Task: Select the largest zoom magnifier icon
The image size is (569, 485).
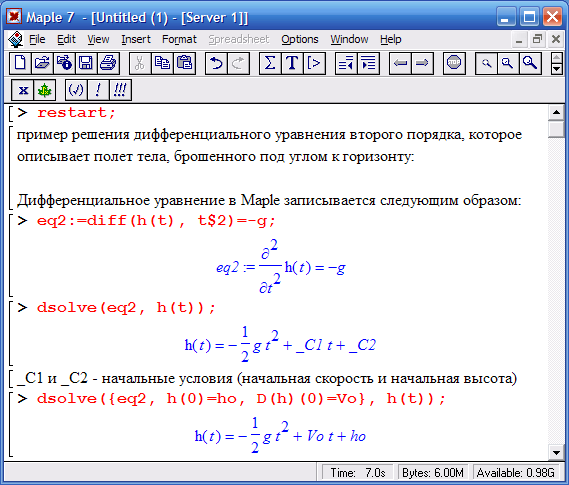Action: point(530,63)
